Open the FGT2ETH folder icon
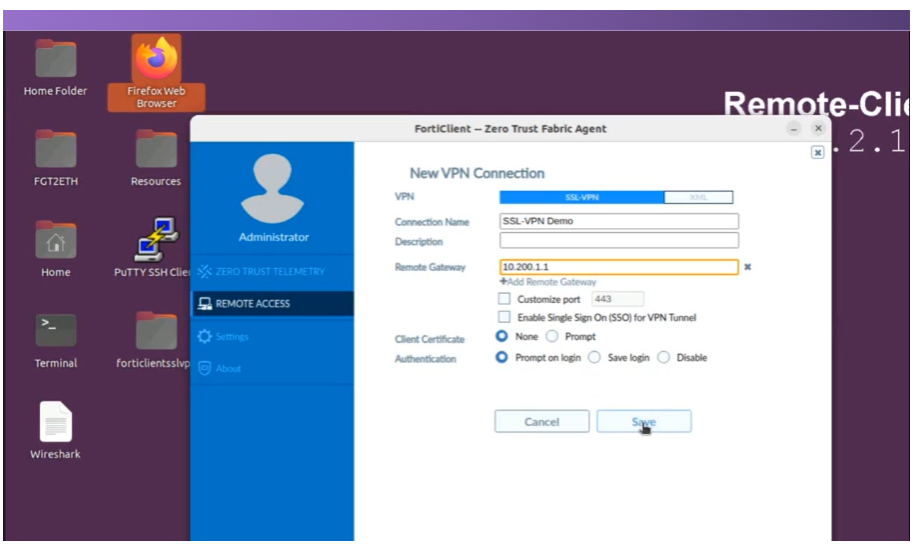Image resolution: width=916 pixels, height=558 pixels. 55,158
